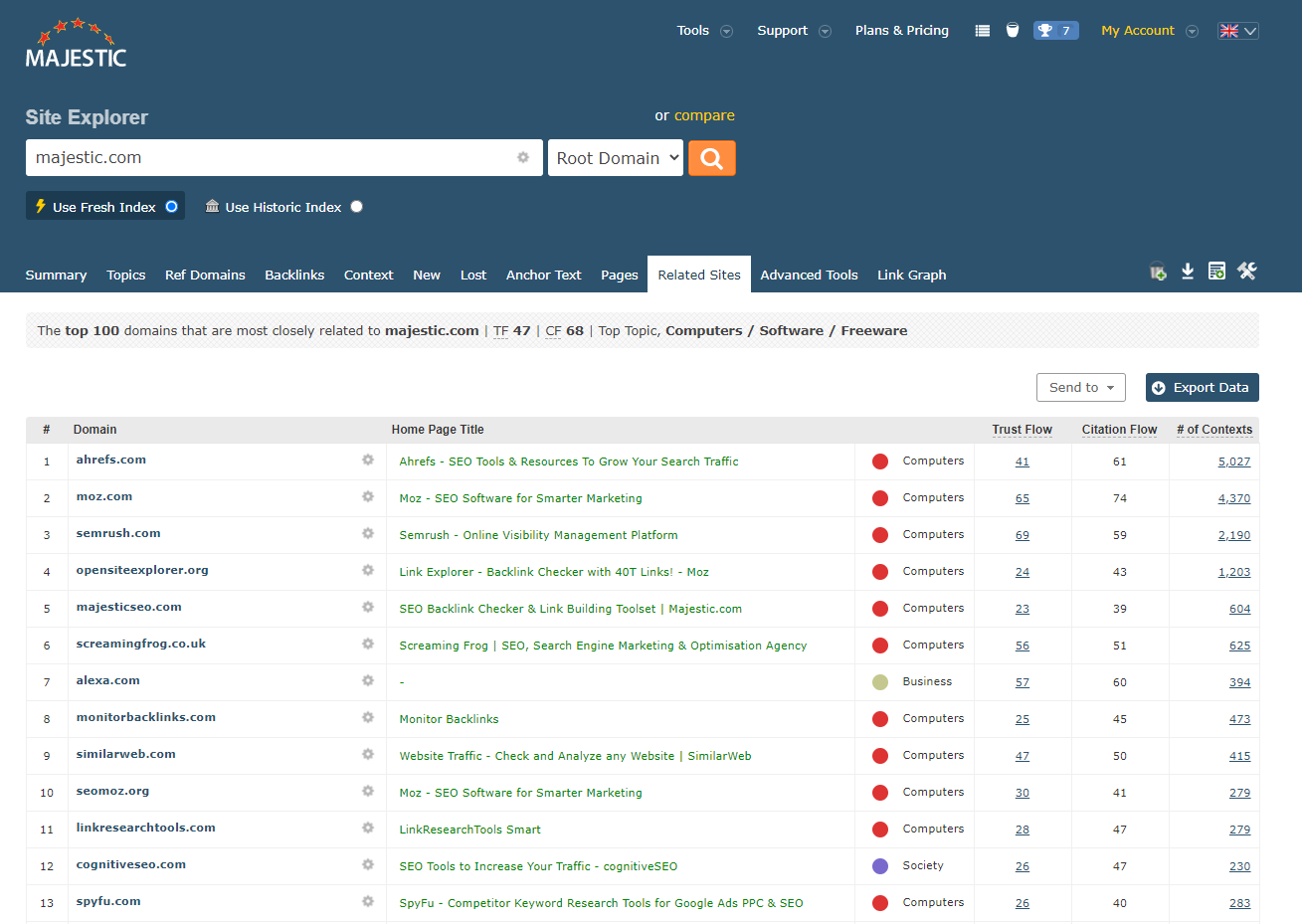Viewport: 1302px width, 924px height.
Task: Click the Majestic logo
Action: click(x=77, y=44)
